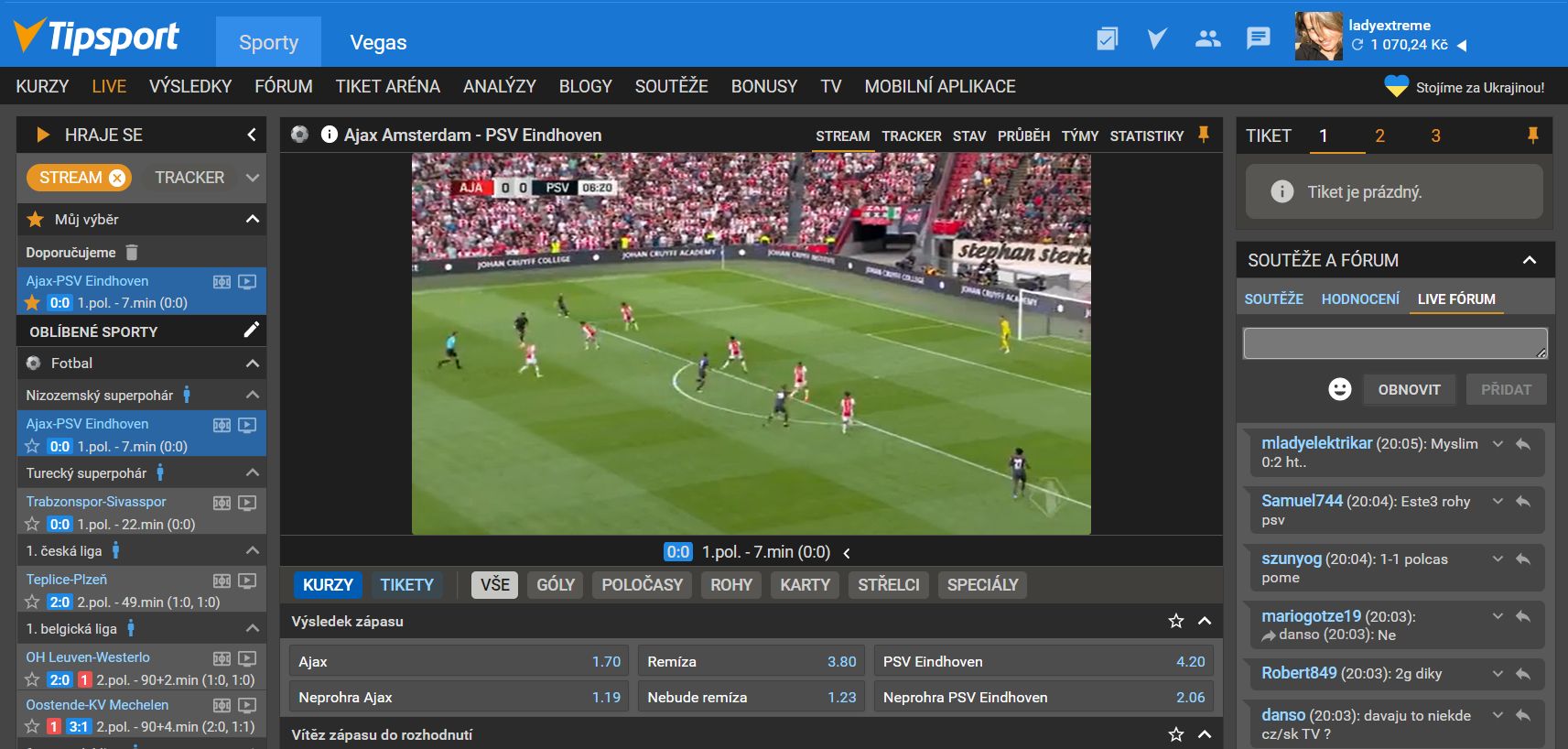Favorite the Výsledek zápasu market star
The height and width of the screenshot is (749, 1568).
point(1176,621)
